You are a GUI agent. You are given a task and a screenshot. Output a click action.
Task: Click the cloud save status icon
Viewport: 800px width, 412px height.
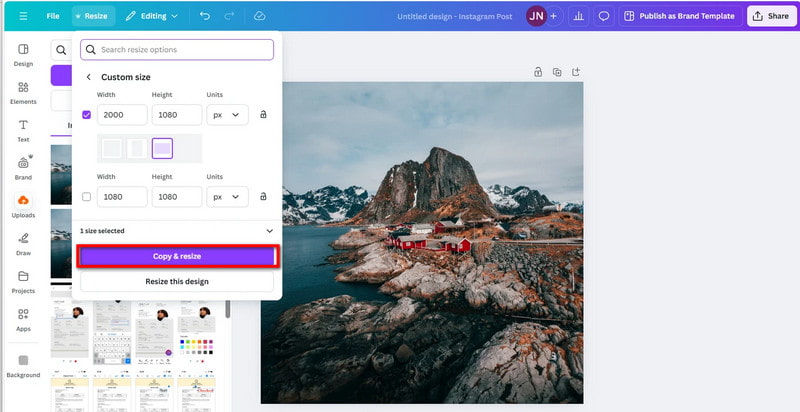click(x=260, y=16)
